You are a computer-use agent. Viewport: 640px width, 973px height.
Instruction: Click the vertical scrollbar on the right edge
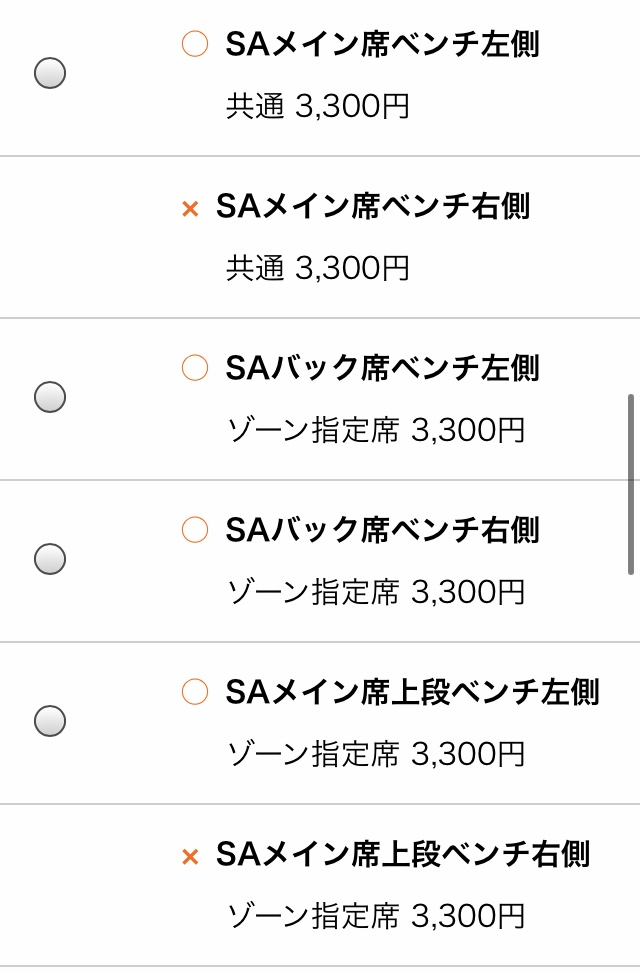pos(631,484)
